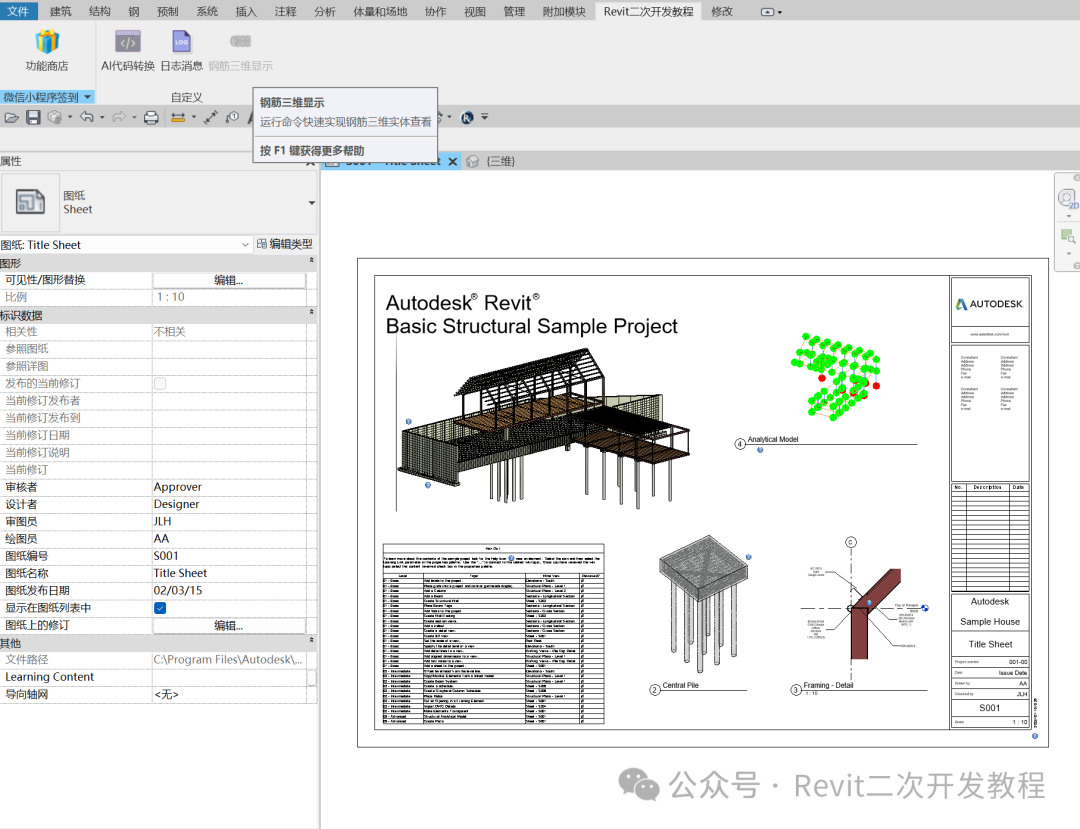Image resolution: width=1080 pixels, height=829 pixels.
Task: Customize quick access toolbar dropdown
Action: (484, 117)
